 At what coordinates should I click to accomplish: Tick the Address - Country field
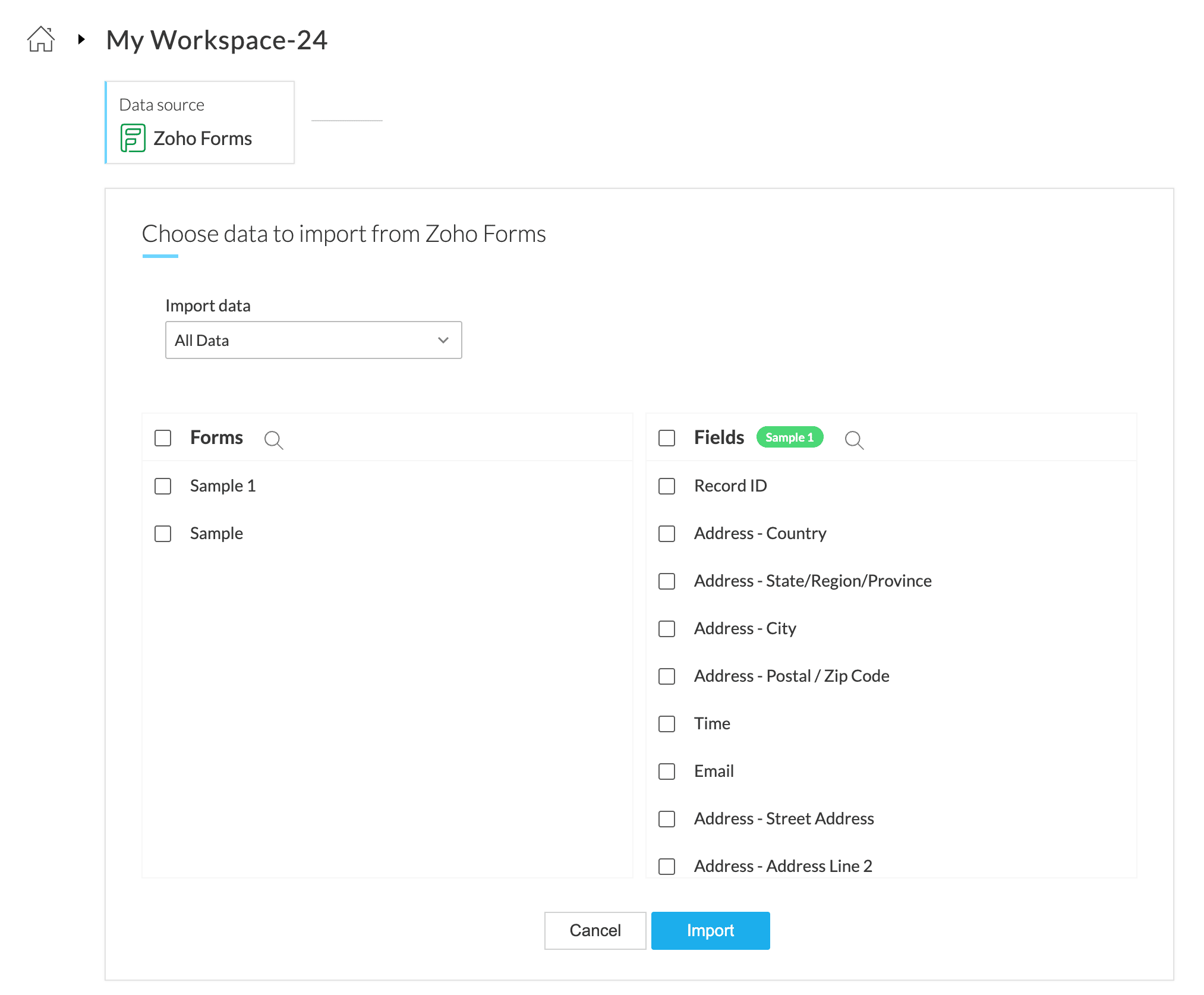(x=667, y=534)
